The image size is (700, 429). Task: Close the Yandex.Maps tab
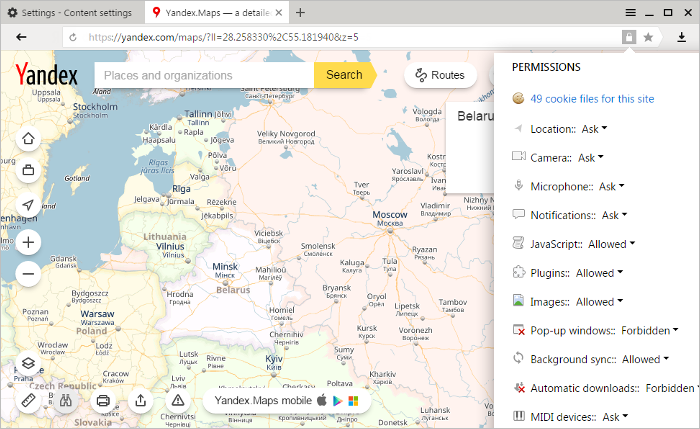[x=279, y=12]
